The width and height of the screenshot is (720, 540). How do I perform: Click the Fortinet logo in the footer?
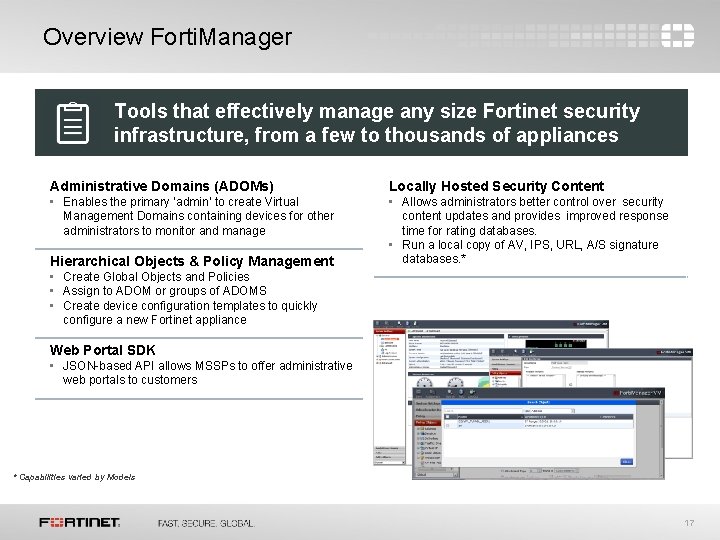[x=79, y=523]
